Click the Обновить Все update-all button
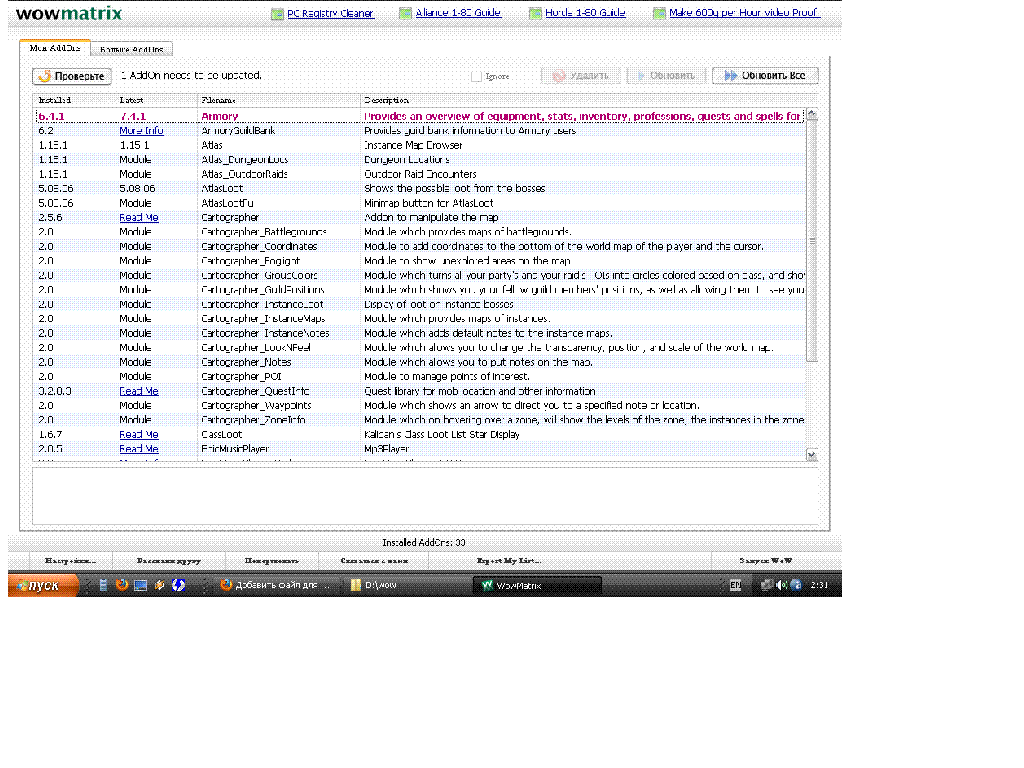 tap(765, 76)
